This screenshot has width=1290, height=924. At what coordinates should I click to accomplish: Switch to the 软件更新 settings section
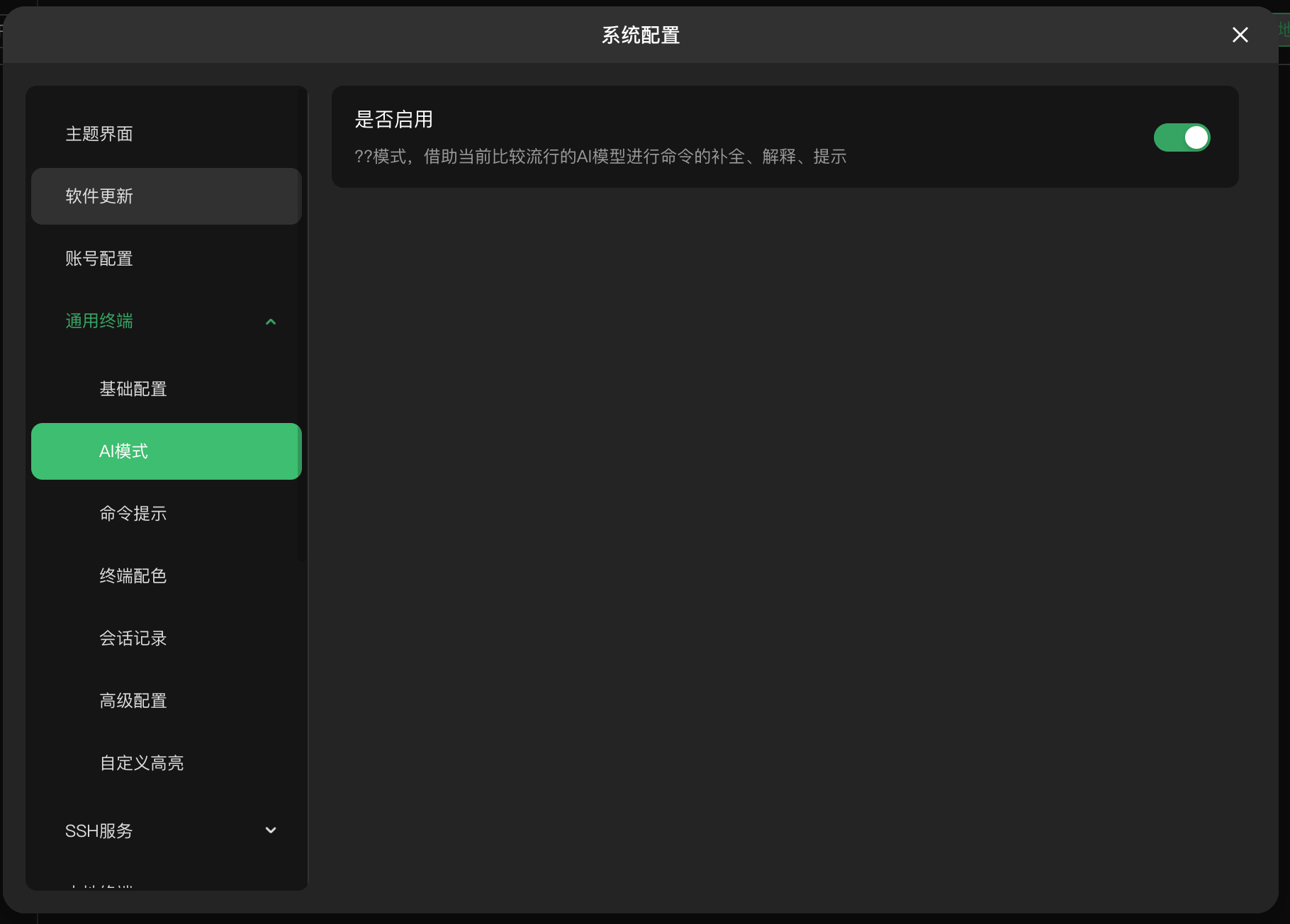[99, 196]
